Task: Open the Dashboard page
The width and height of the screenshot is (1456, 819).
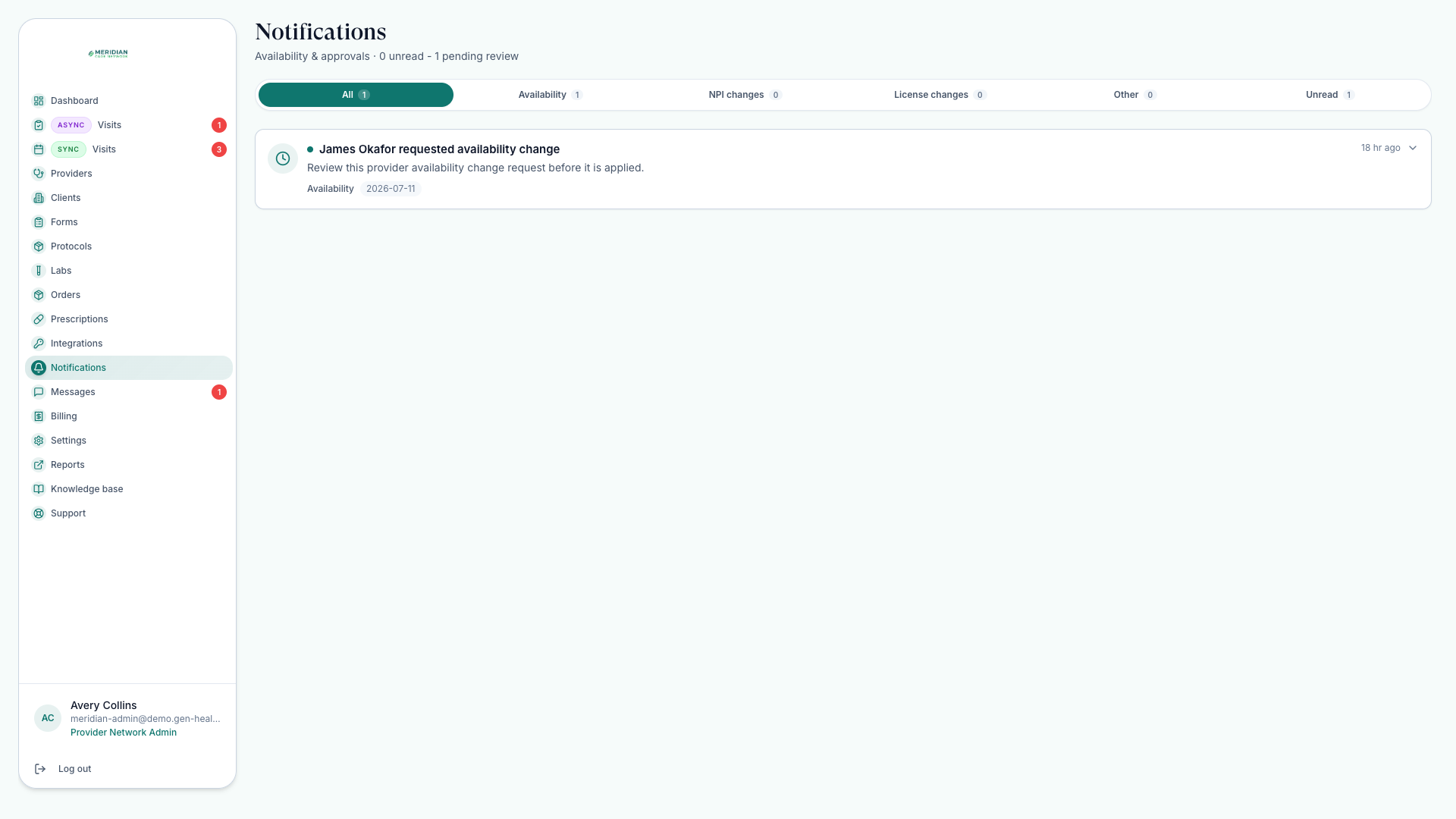Action: pos(129,101)
